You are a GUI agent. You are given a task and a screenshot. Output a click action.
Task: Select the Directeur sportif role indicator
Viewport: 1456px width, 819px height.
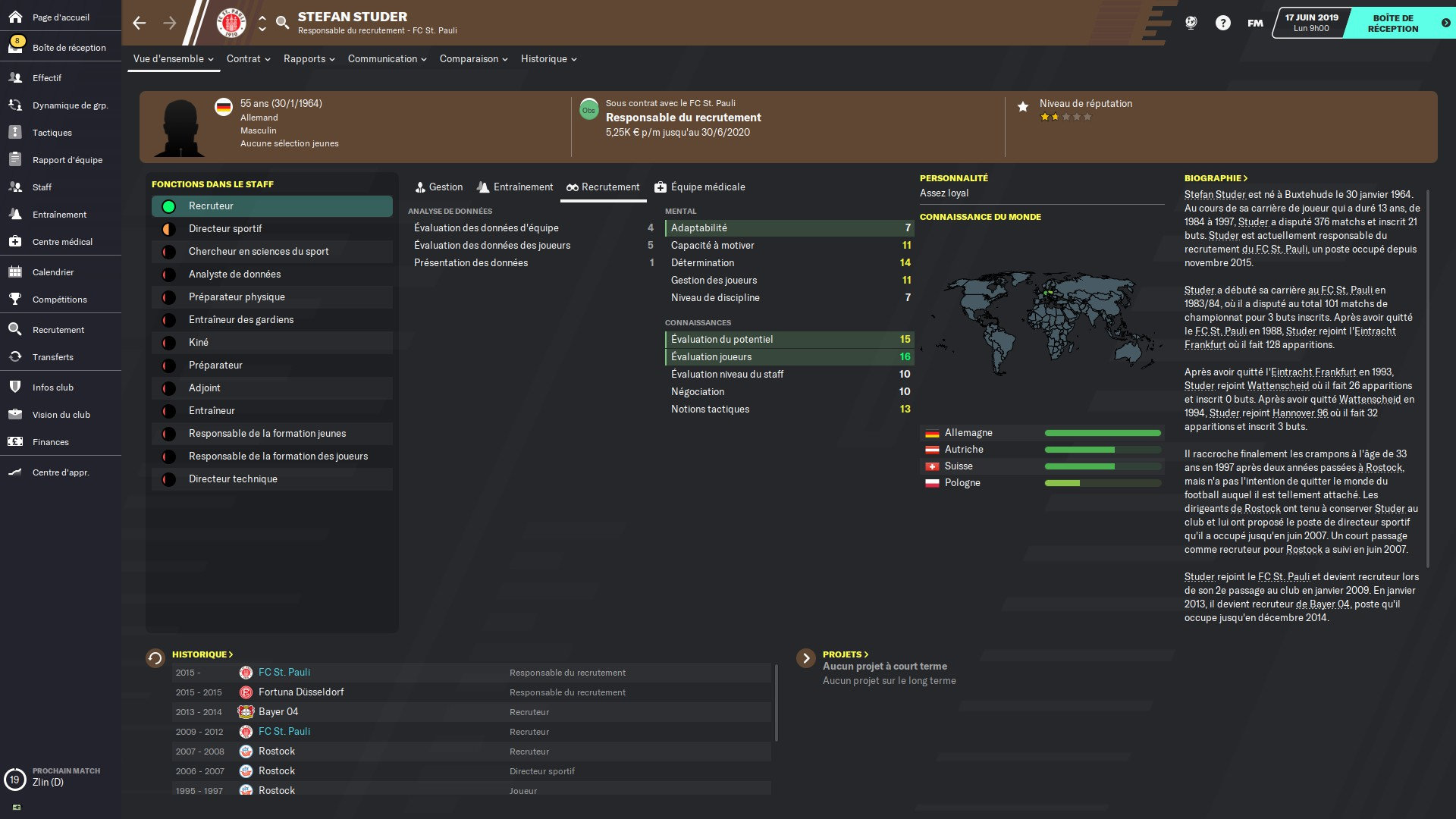[169, 229]
